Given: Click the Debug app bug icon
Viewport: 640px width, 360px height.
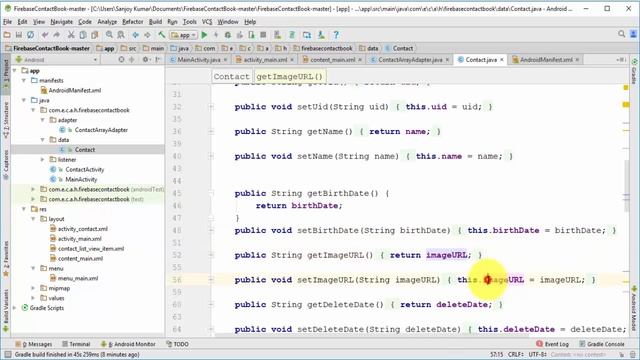Looking at the screenshot, I should pos(228,35).
